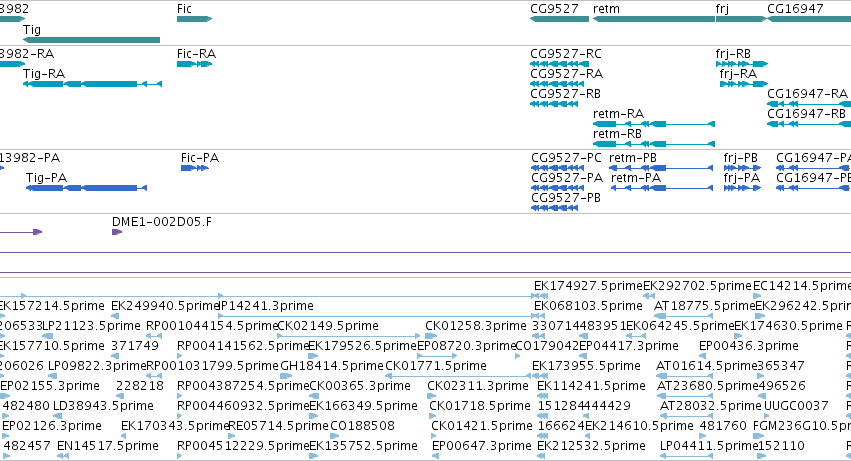Select EST LP21123.5prime
The width and height of the screenshot is (851, 461).
pos(91,326)
